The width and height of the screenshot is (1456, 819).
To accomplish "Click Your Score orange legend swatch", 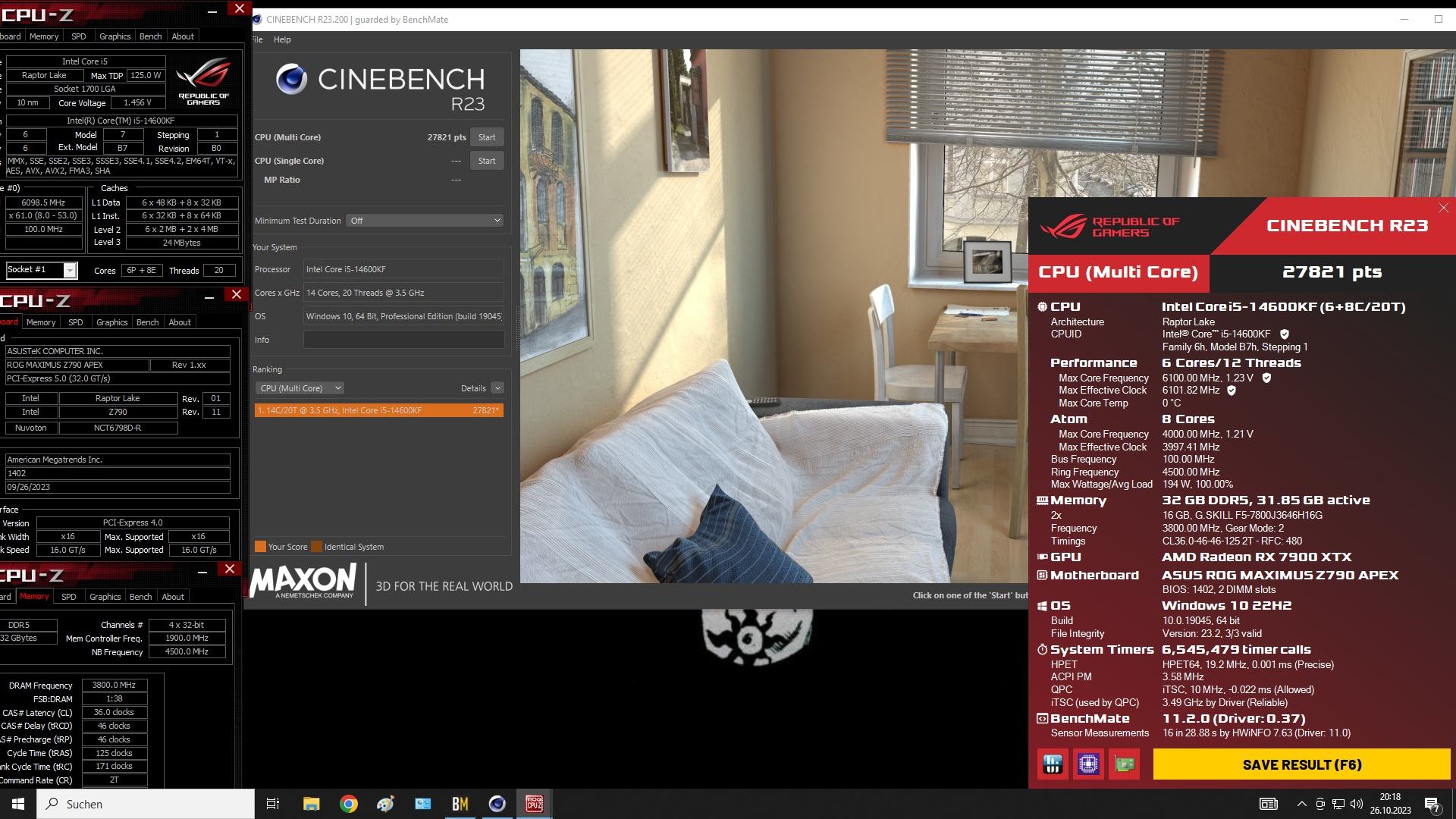I will point(260,547).
